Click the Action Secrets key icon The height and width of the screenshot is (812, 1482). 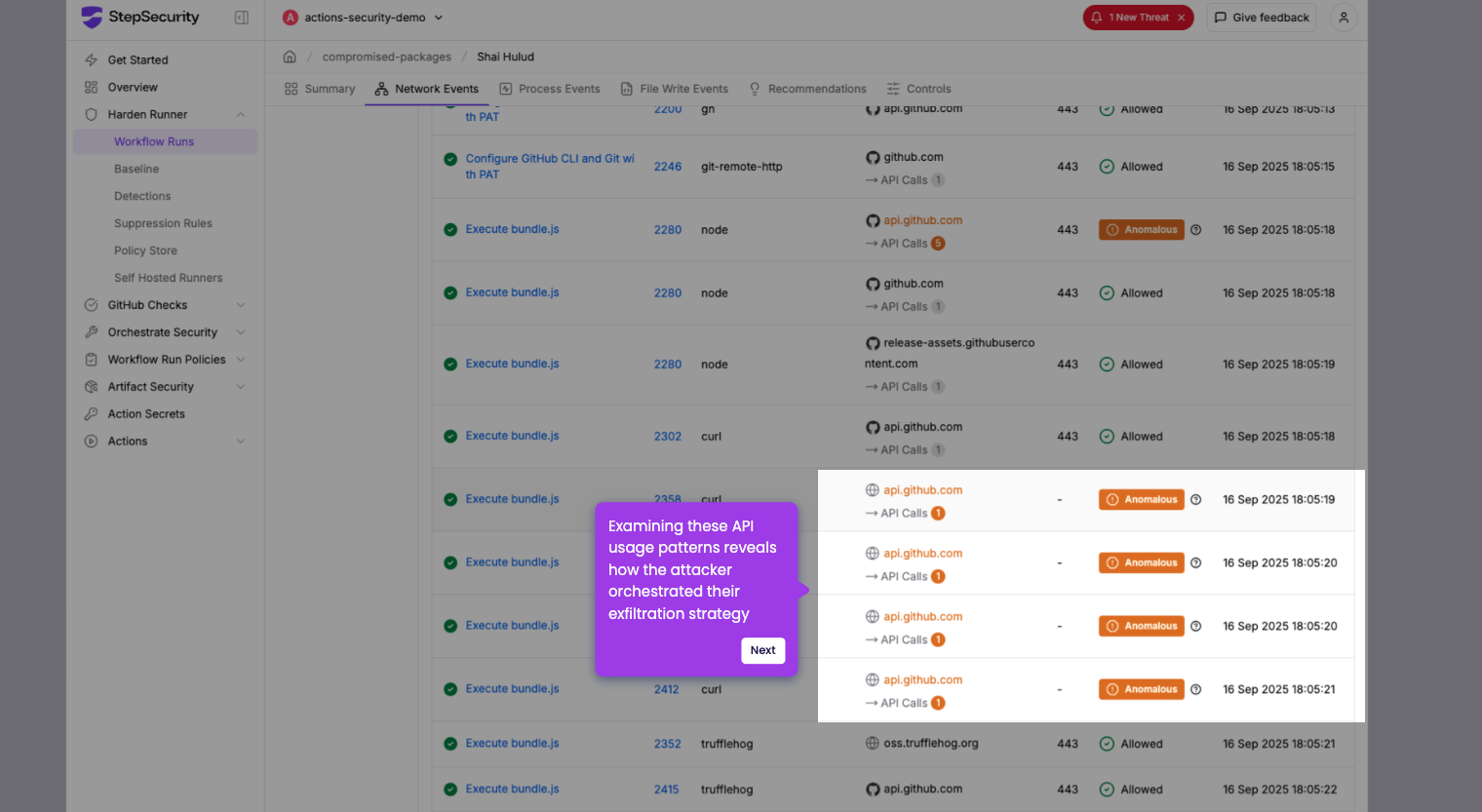point(90,413)
